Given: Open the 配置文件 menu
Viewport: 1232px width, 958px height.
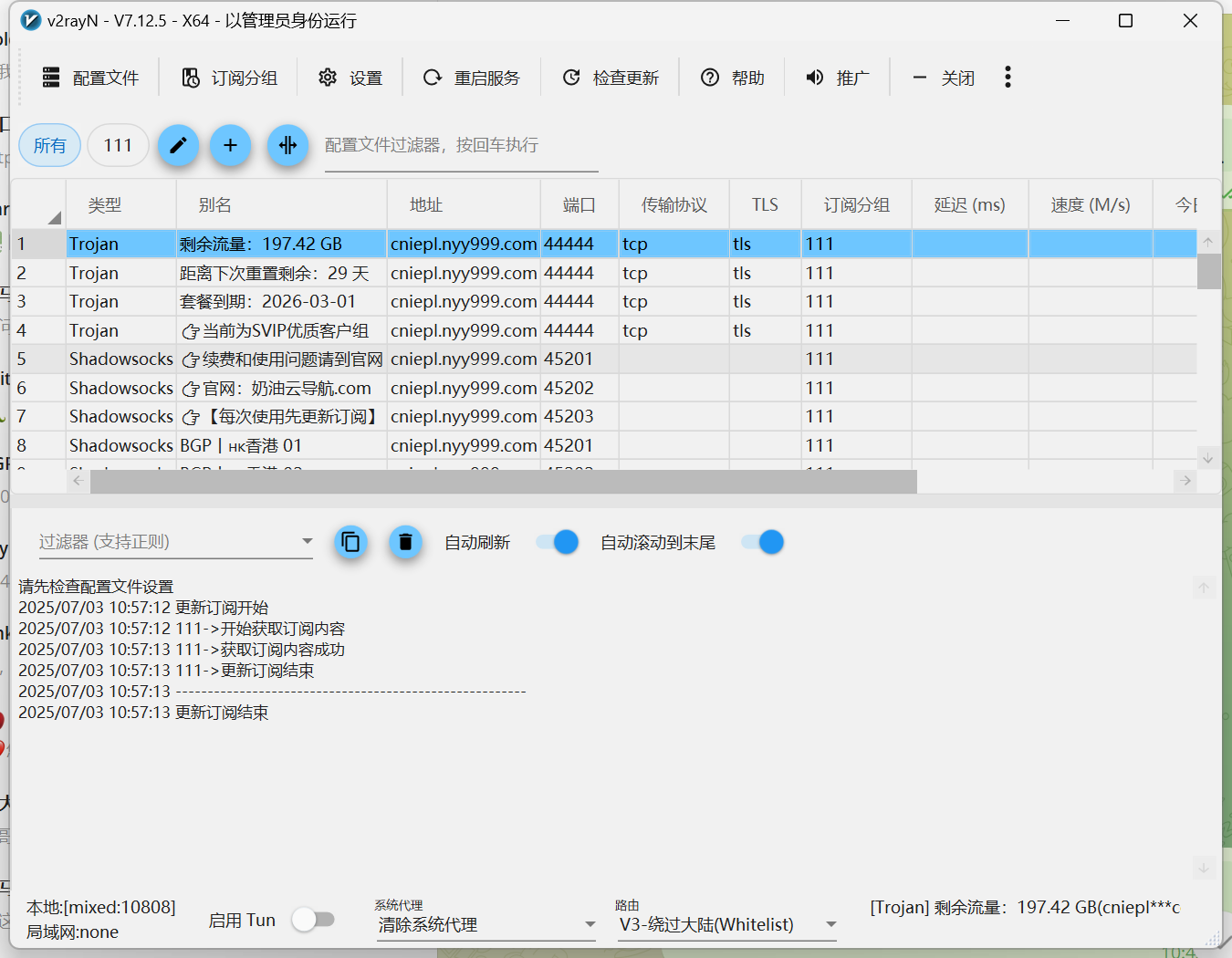Looking at the screenshot, I should 91,78.
